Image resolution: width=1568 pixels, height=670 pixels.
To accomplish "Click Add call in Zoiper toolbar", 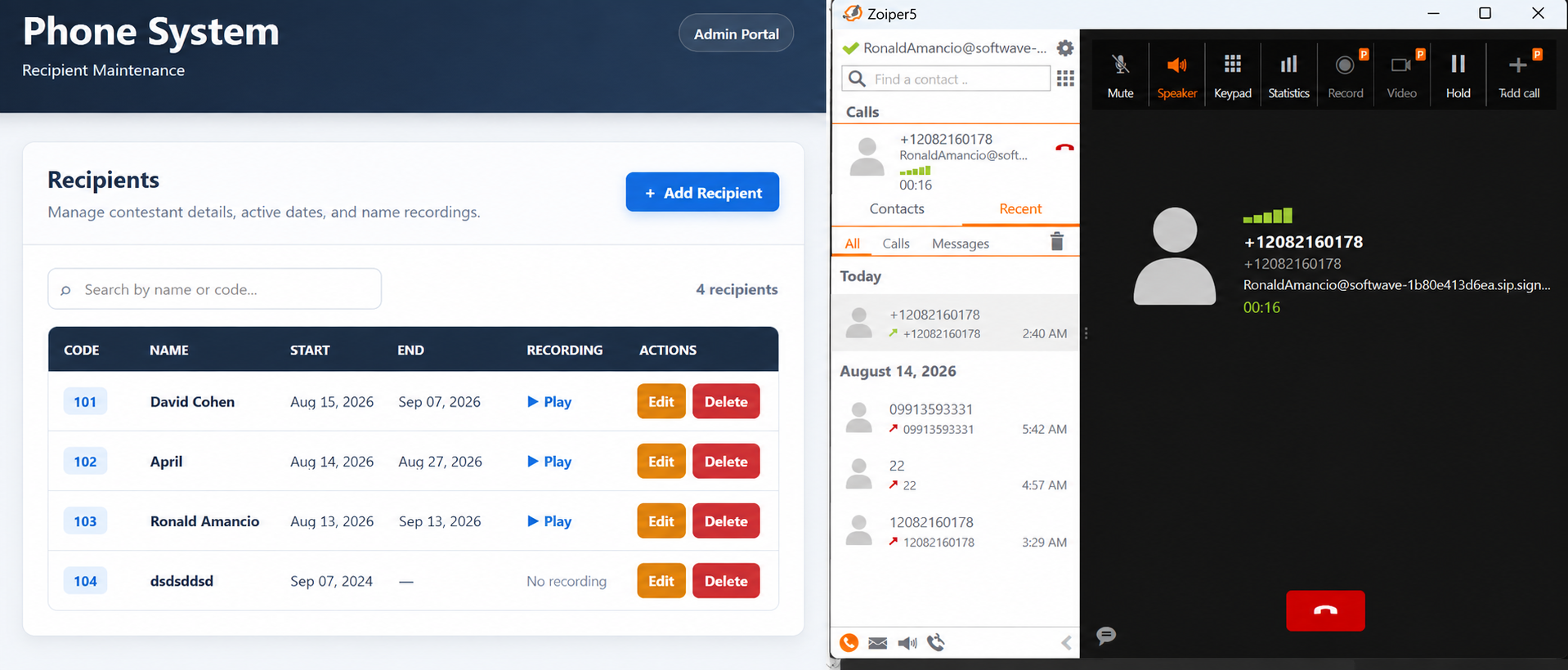I will 1519,76.
